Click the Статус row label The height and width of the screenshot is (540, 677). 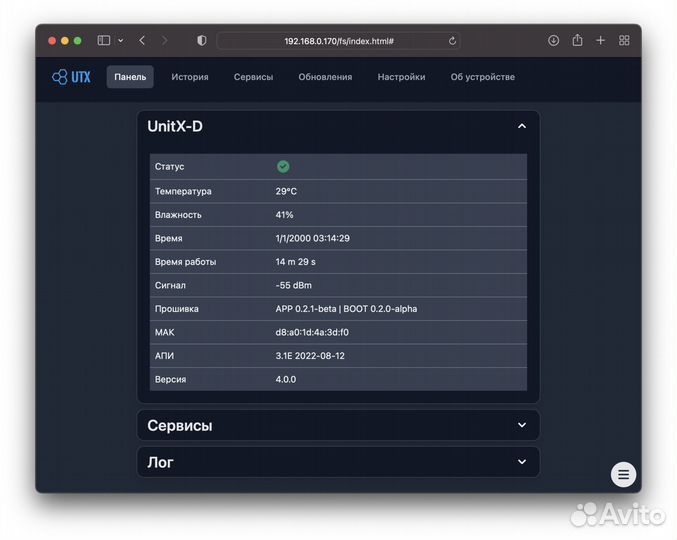[x=169, y=167]
